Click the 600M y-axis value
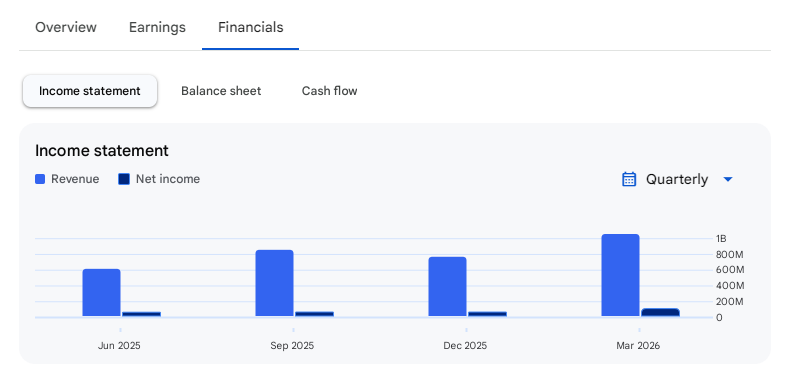 [x=730, y=270]
